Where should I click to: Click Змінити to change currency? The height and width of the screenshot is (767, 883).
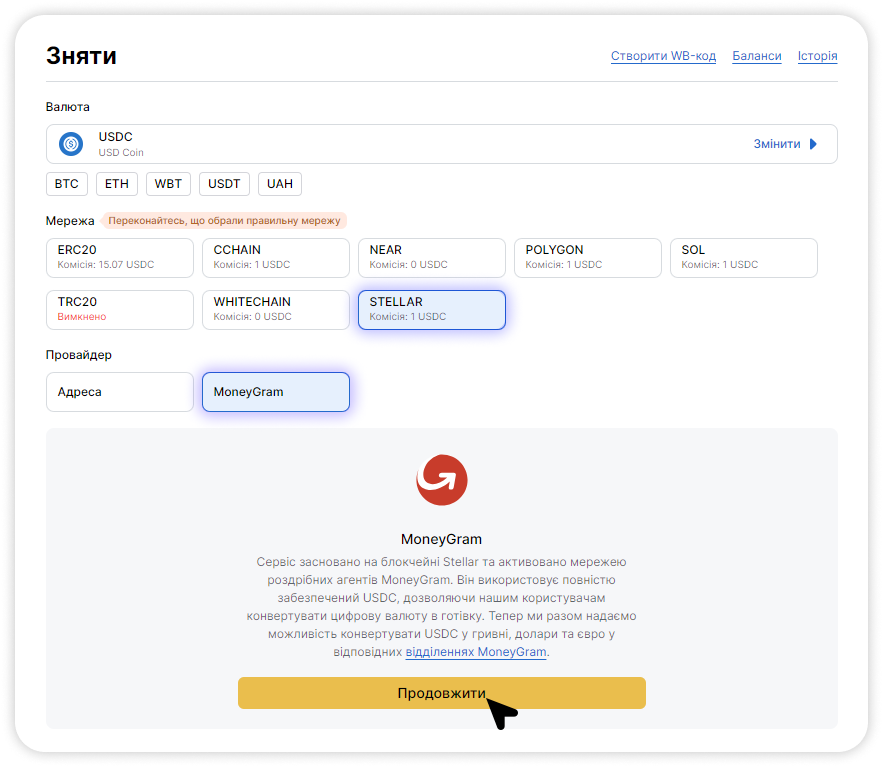[777, 144]
